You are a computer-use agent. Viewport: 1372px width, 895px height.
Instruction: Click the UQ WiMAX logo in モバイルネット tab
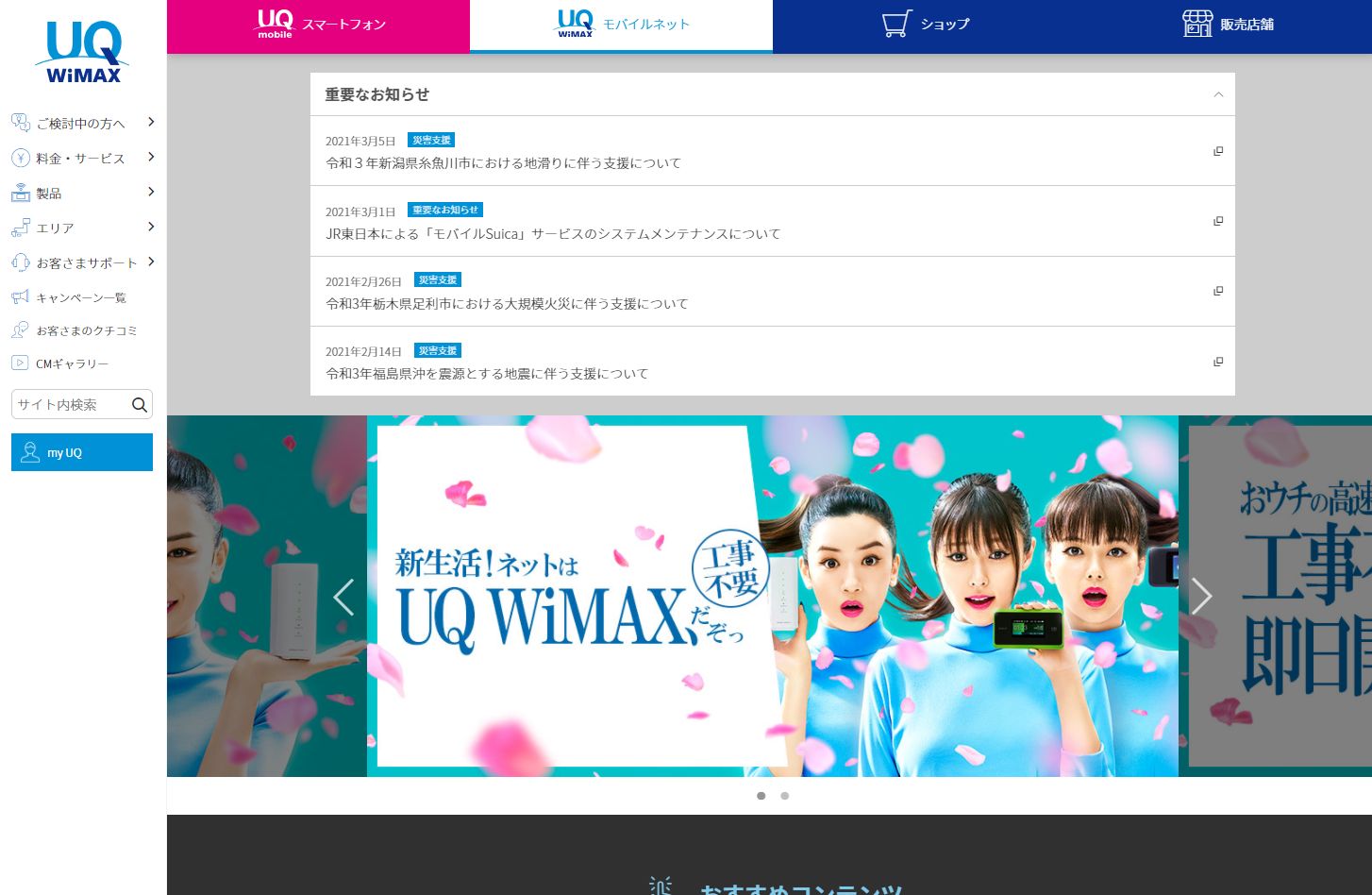575,24
